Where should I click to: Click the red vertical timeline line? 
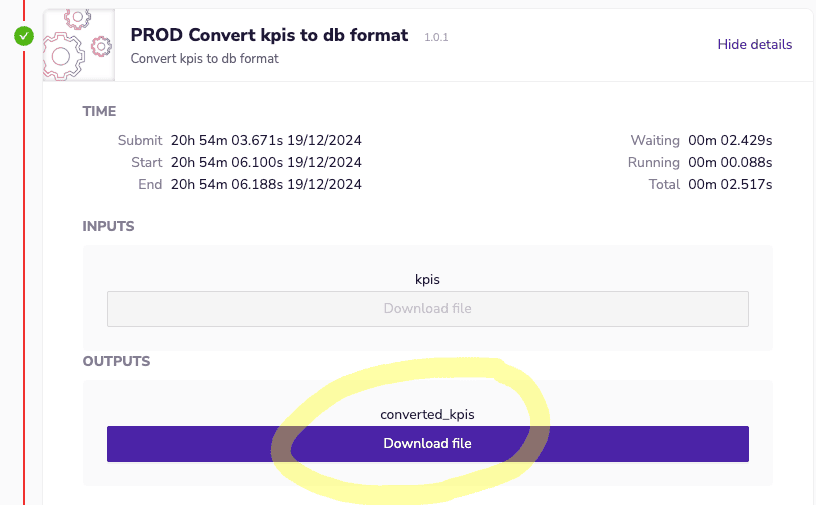click(x=24, y=300)
